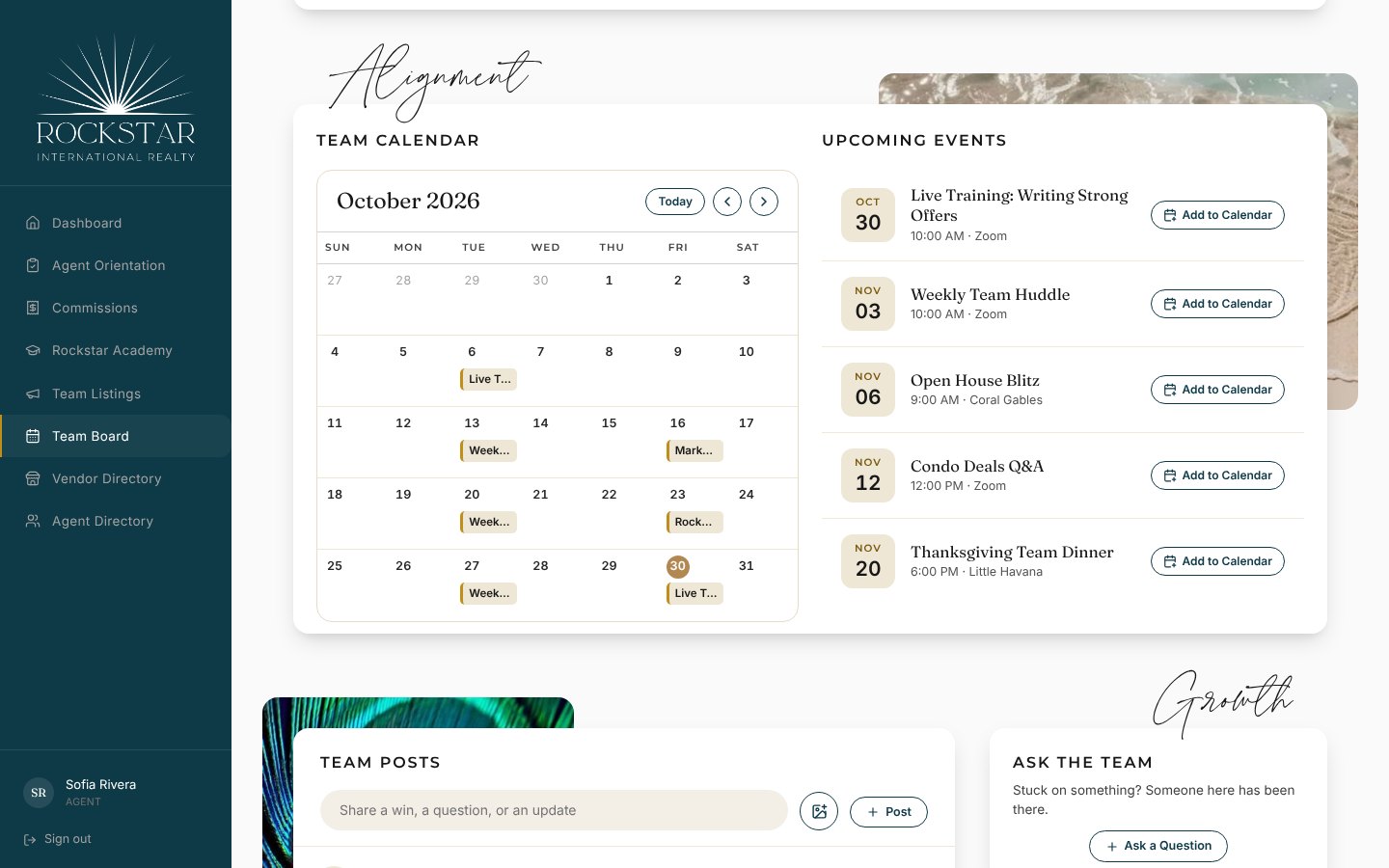This screenshot has height=868, width=1389.
Task: Add Thanksgiving Team Dinner to calendar
Action: (1217, 561)
